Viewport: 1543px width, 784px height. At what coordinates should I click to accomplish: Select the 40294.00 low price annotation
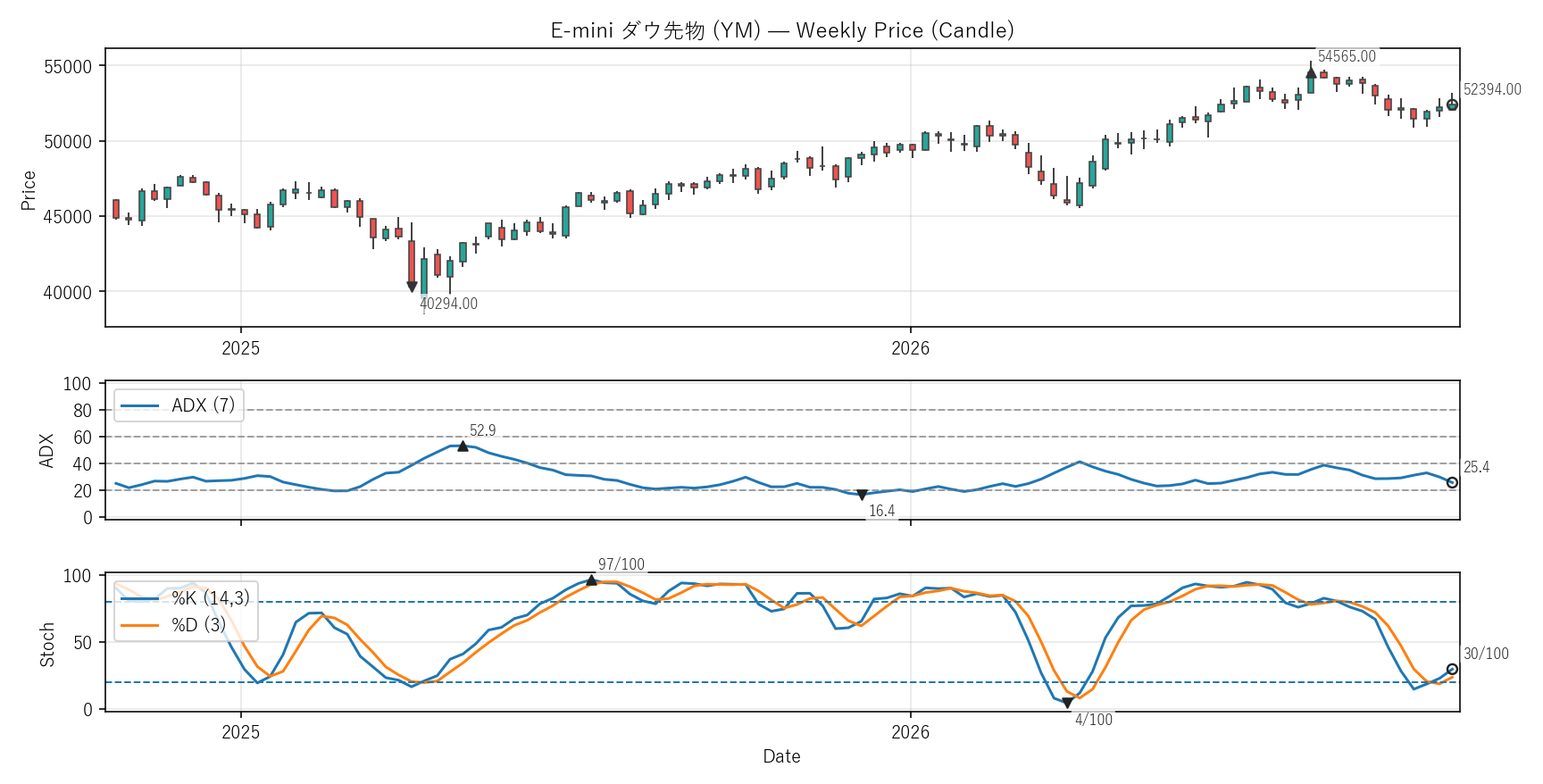[448, 304]
